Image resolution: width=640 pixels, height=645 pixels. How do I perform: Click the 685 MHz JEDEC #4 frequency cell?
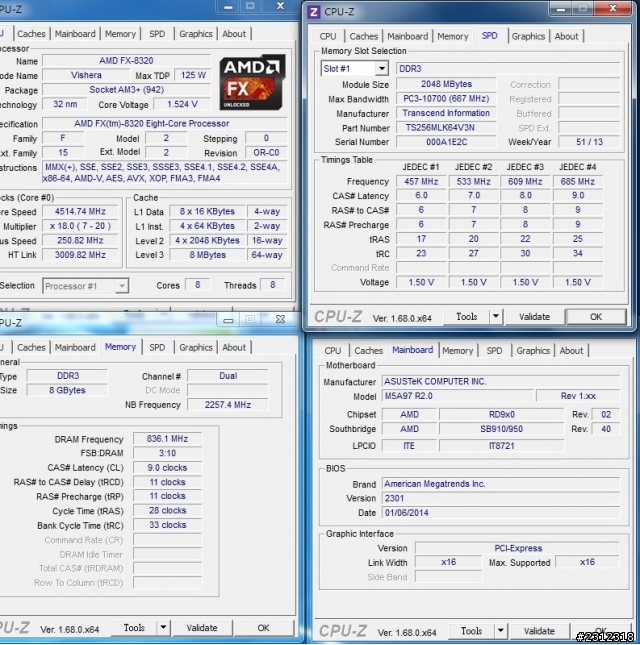coord(577,181)
